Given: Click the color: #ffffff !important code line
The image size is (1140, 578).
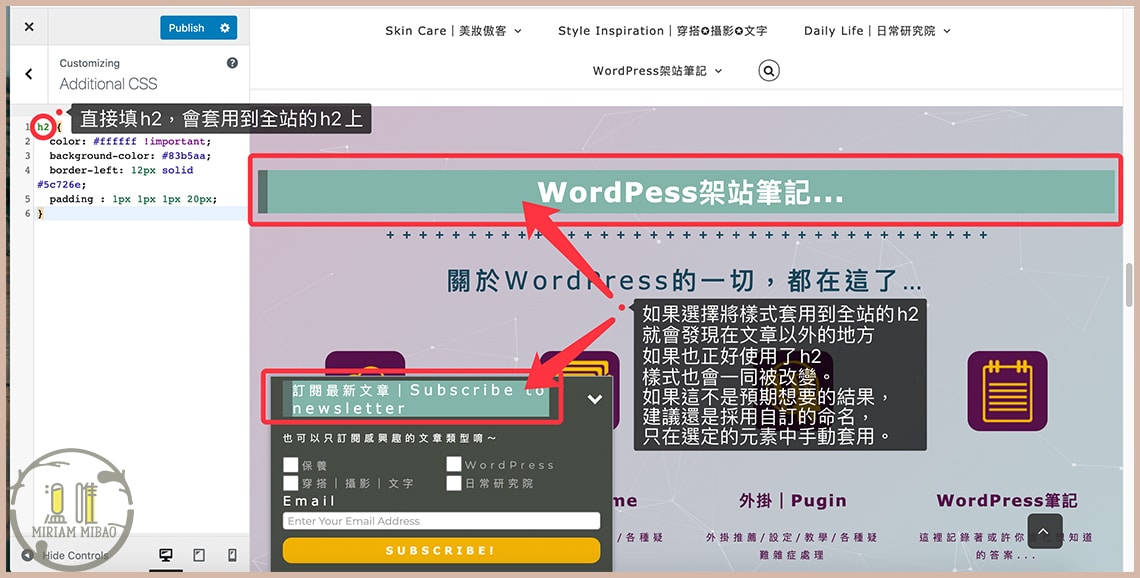Looking at the screenshot, I should [x=130, y=141].
